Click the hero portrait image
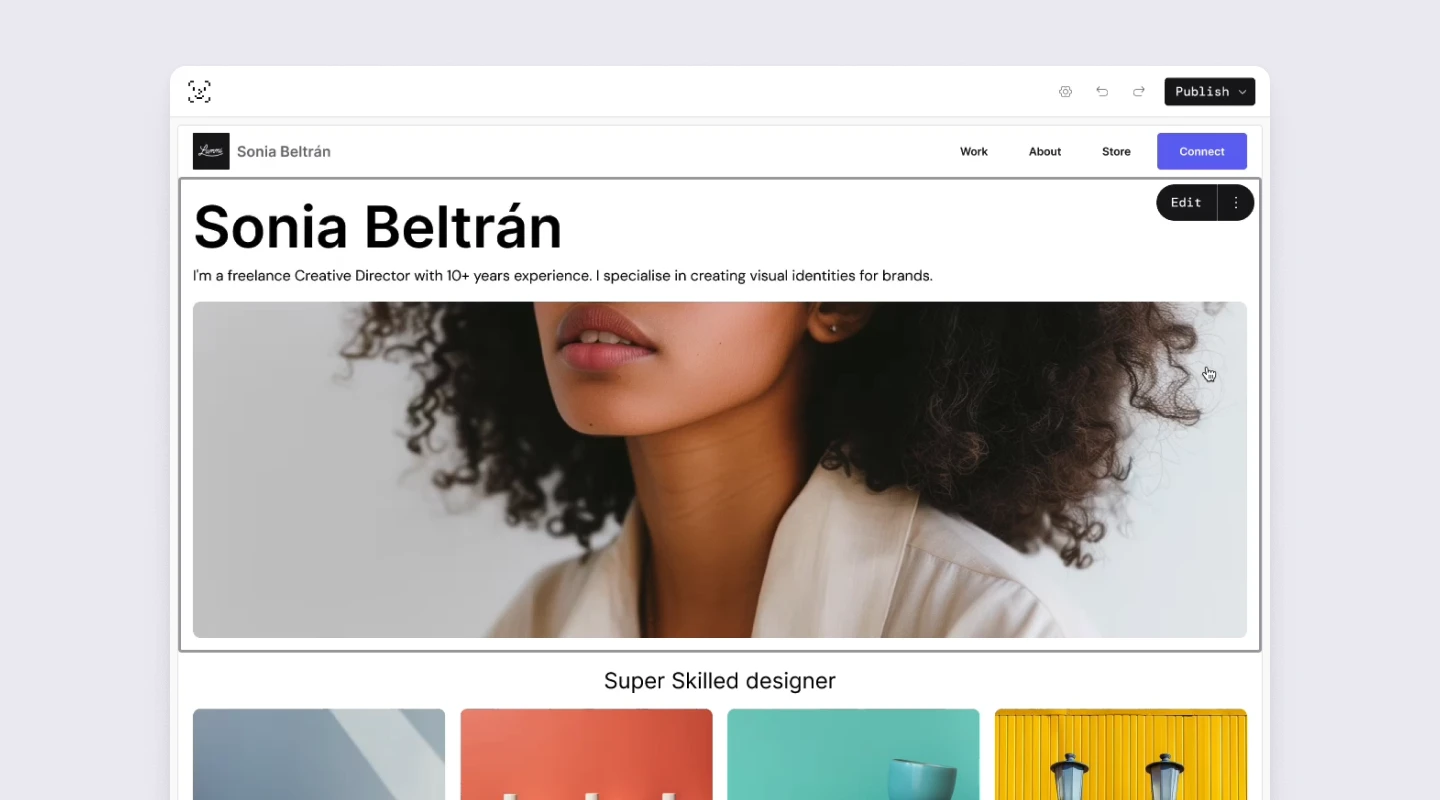This screenshot has height=800, width=1440. pos(720,470)
